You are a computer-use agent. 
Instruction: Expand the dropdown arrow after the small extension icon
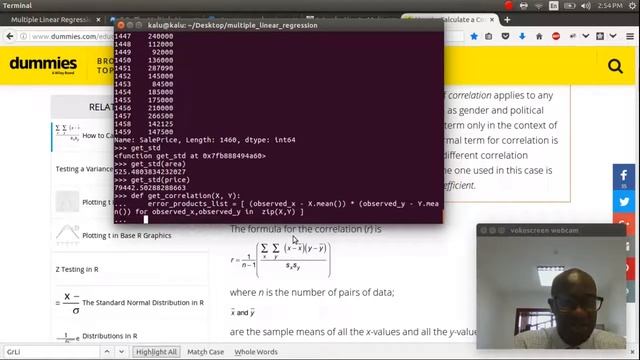(x=586, y=36)
